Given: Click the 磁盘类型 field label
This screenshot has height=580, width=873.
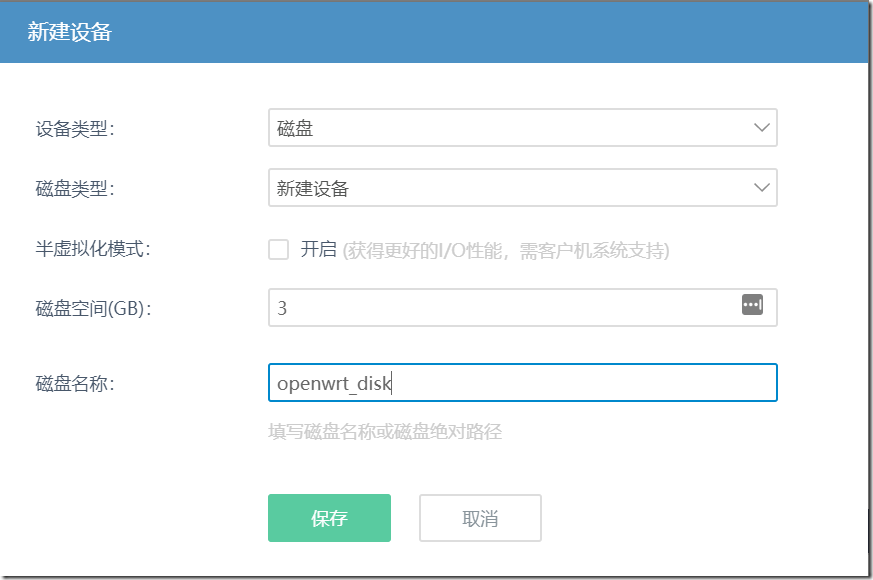Looking at the screenshot, I should coord(75,188).
